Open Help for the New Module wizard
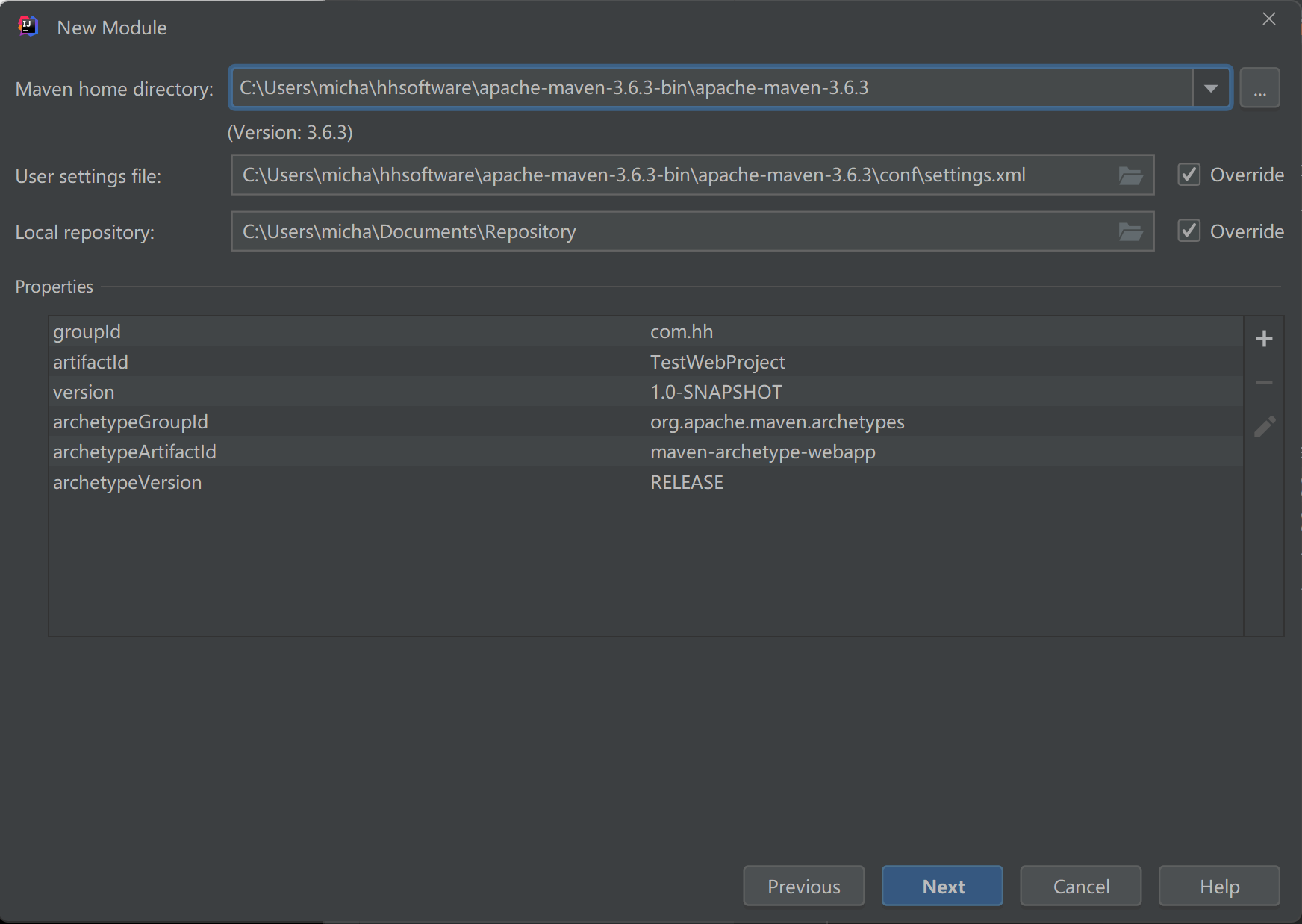1302x924 pixels. tap(1219, 886)
